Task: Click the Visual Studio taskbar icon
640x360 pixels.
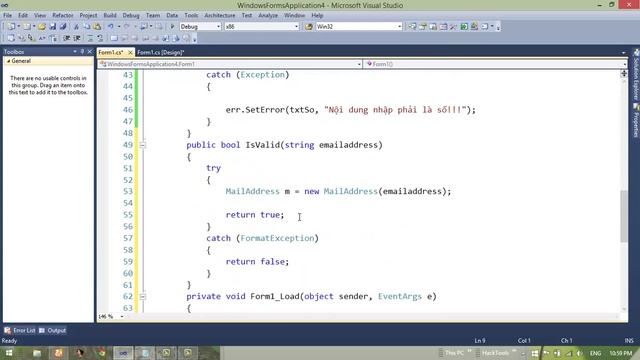Action: click(x=123, y=353)
